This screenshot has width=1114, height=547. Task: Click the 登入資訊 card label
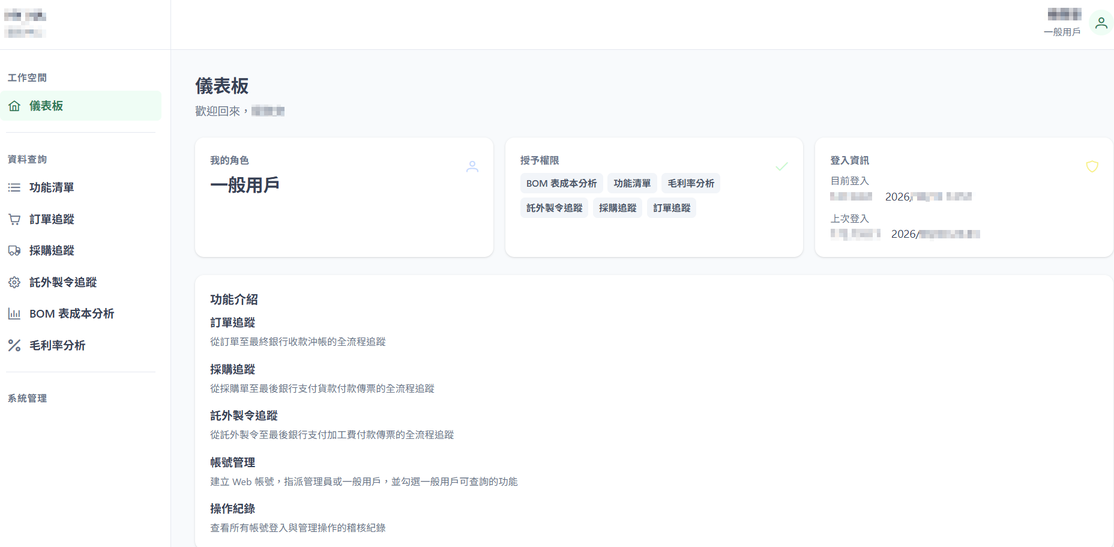(x=849, y=161)
